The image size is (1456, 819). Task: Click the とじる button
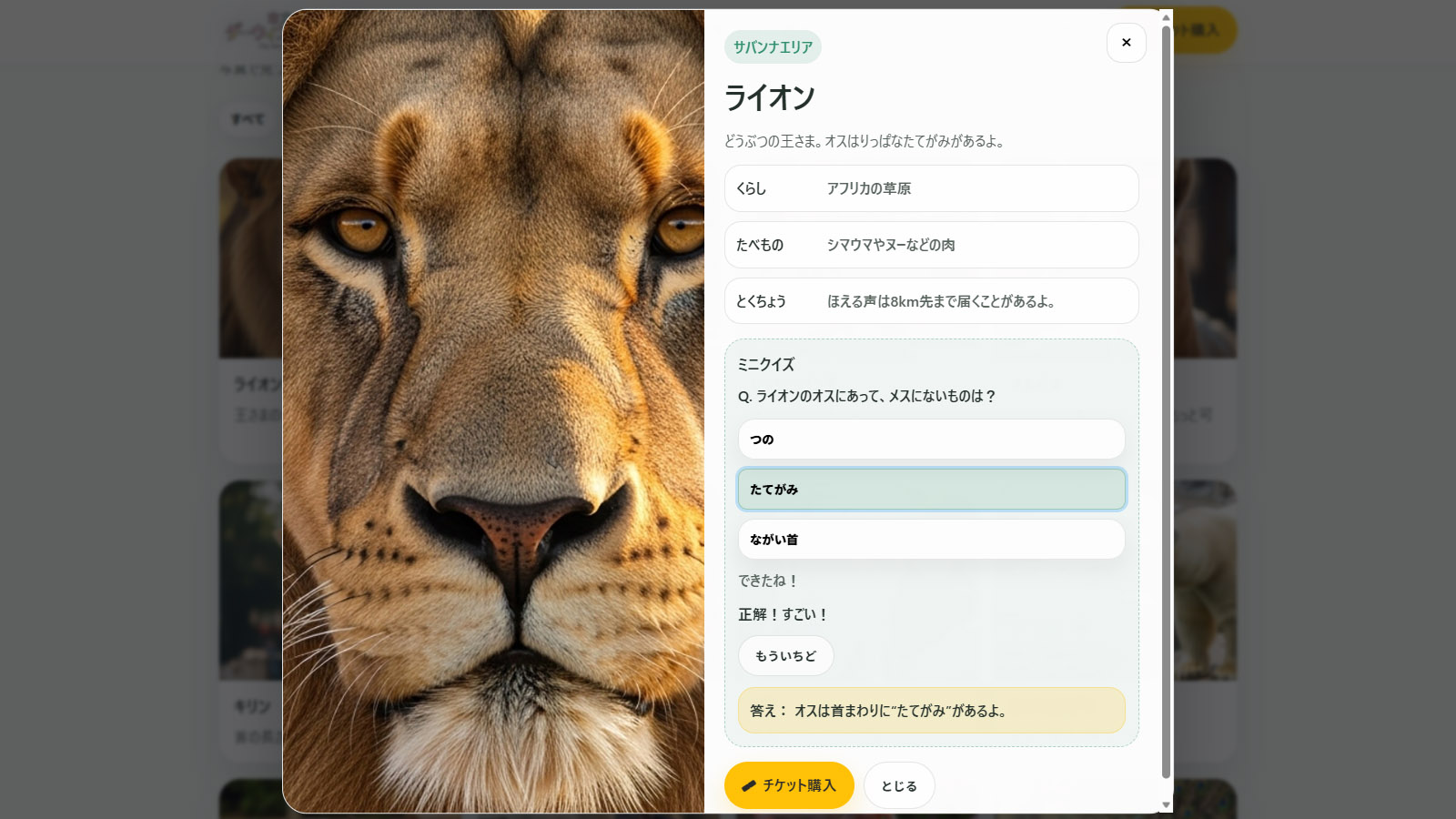899,785
